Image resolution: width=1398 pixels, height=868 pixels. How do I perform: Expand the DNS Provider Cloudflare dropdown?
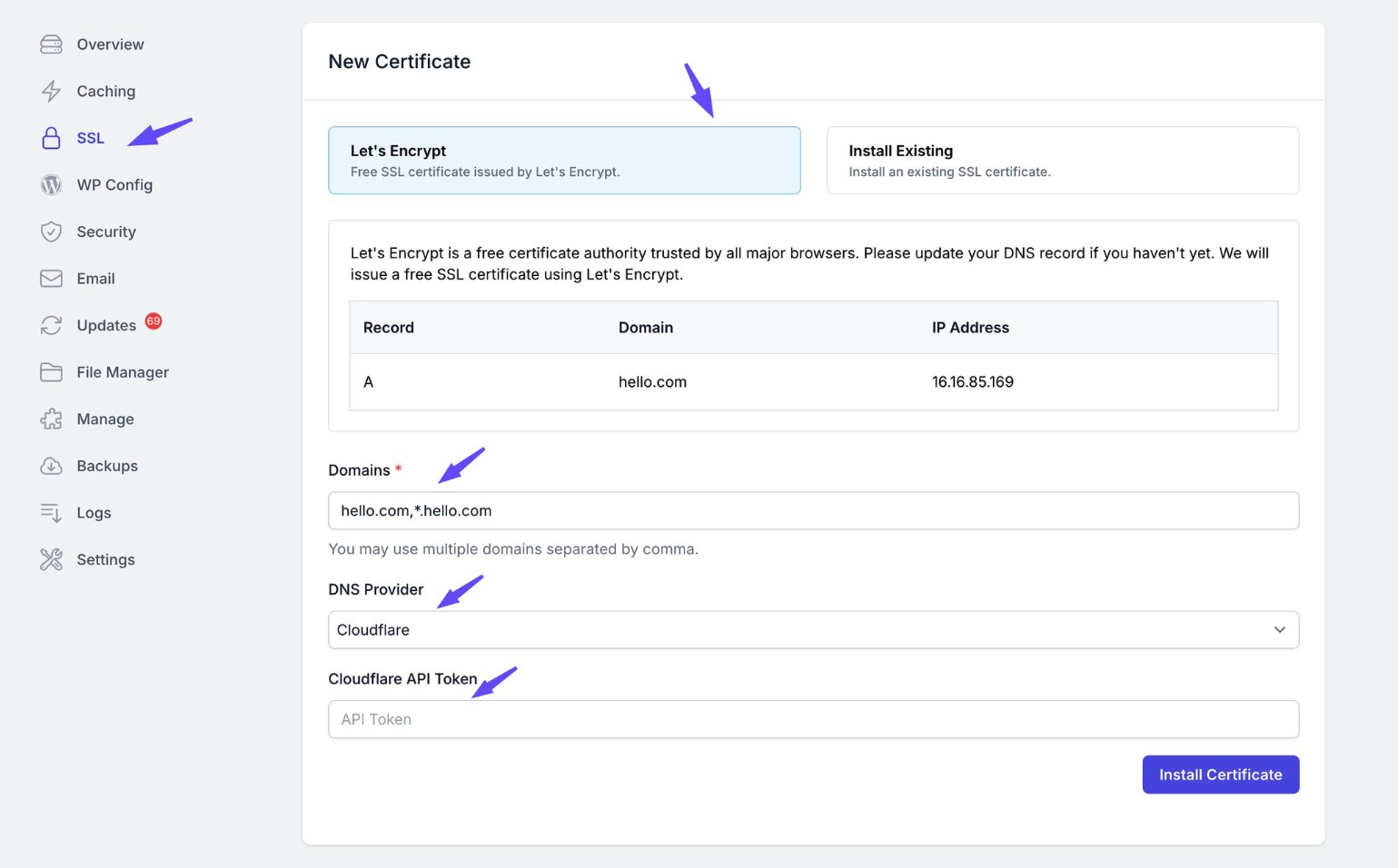tap(813, 630)
